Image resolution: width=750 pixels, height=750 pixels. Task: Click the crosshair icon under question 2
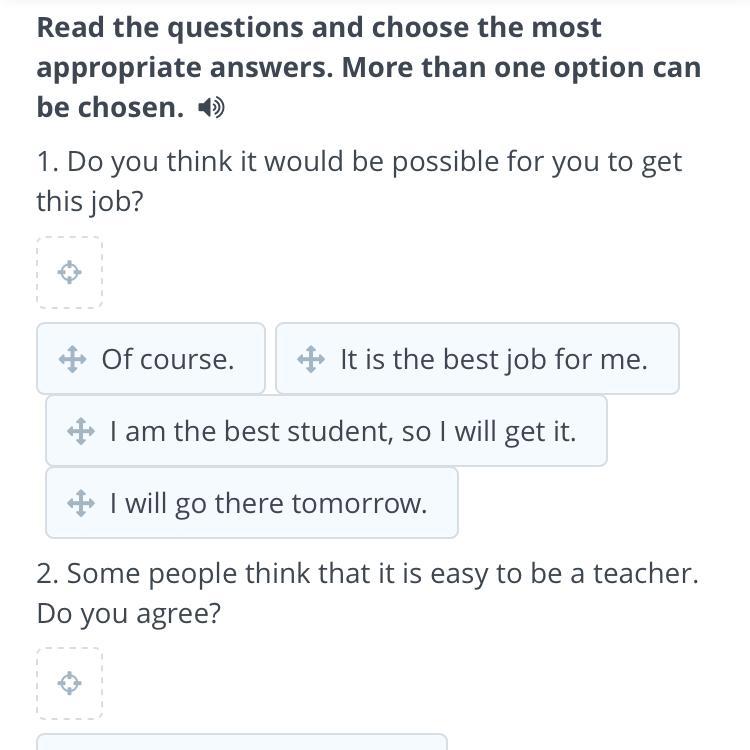[69, 683]
